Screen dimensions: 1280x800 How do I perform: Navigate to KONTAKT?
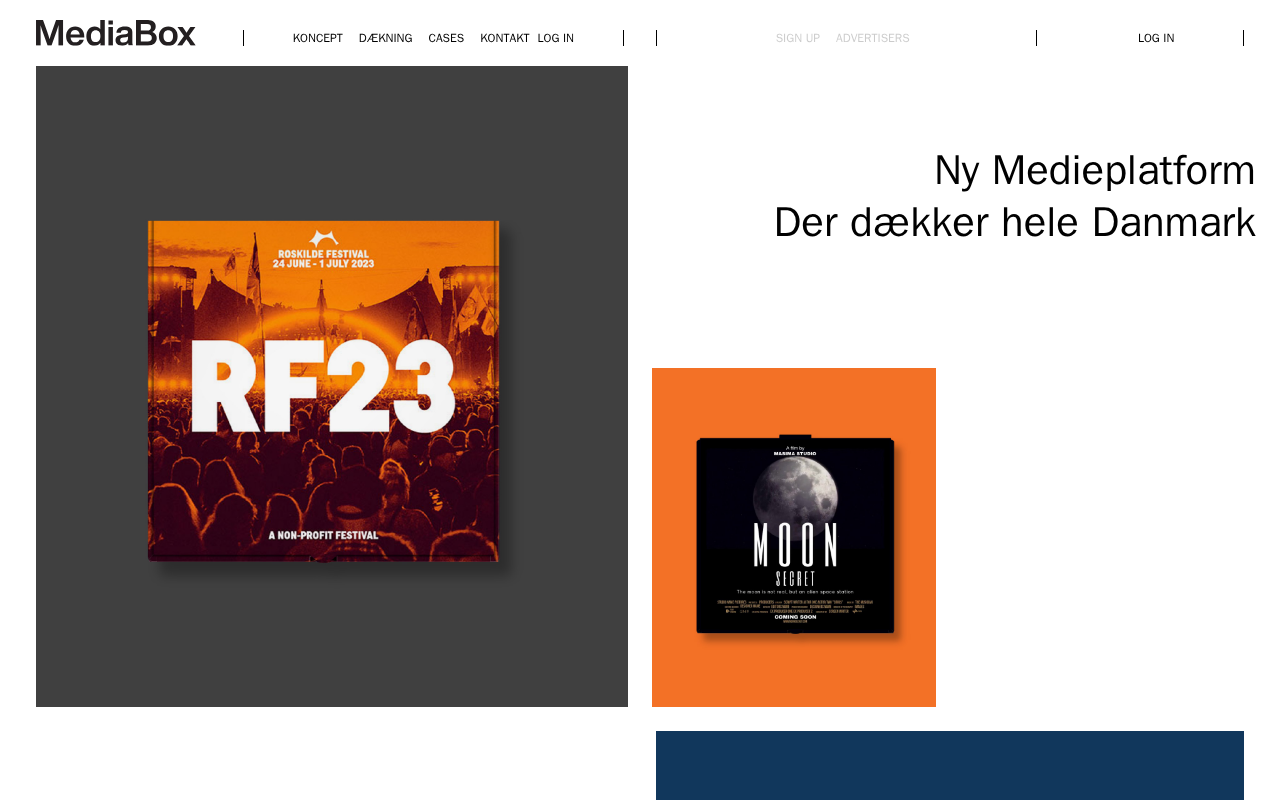(x=505, y=38)
